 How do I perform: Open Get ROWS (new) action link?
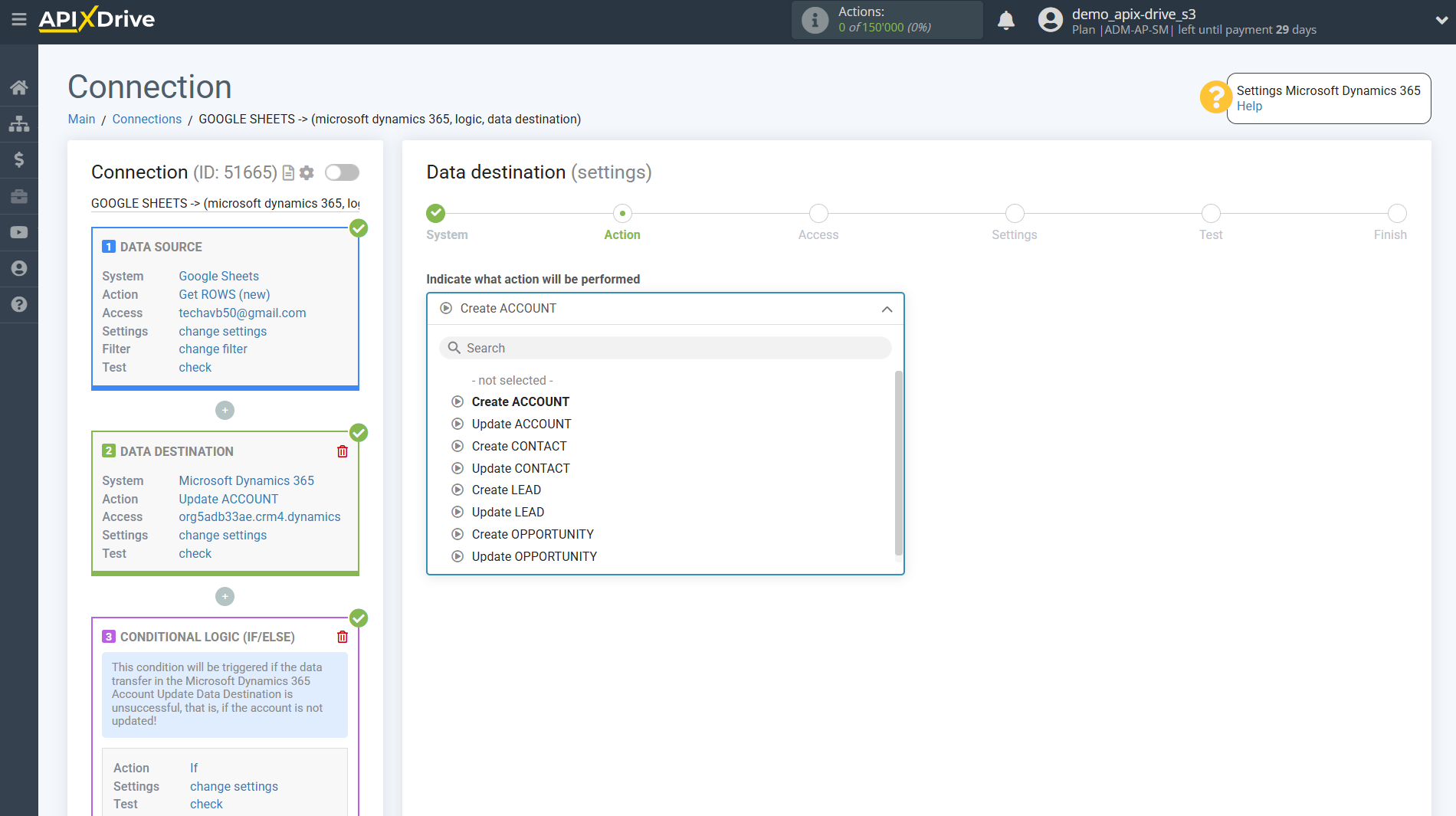(224, 294)
